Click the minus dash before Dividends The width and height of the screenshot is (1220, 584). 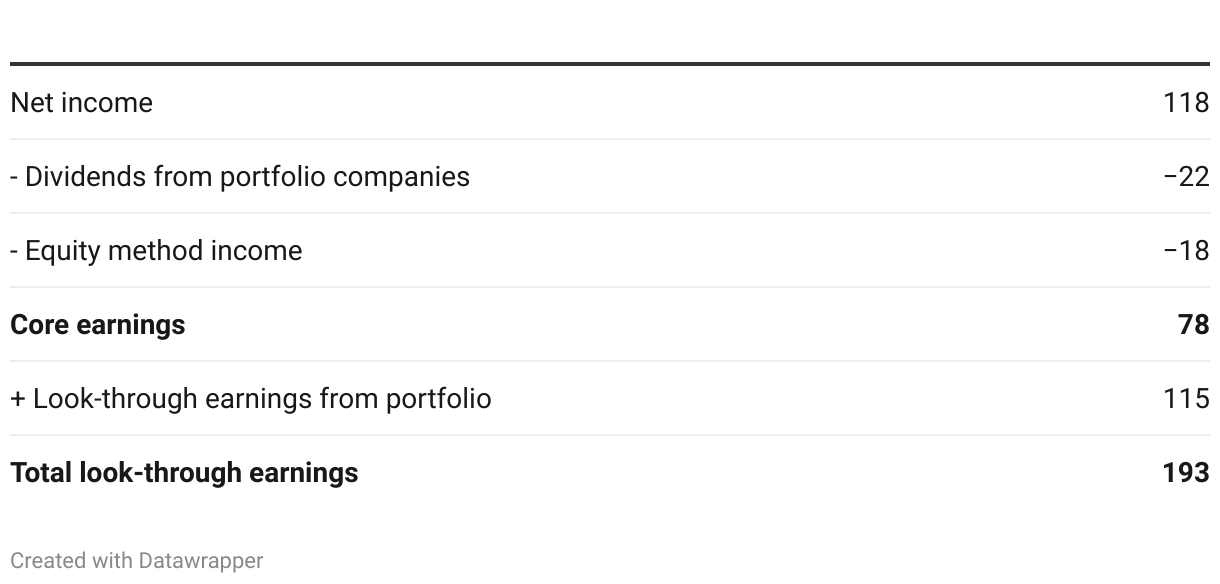14,177
